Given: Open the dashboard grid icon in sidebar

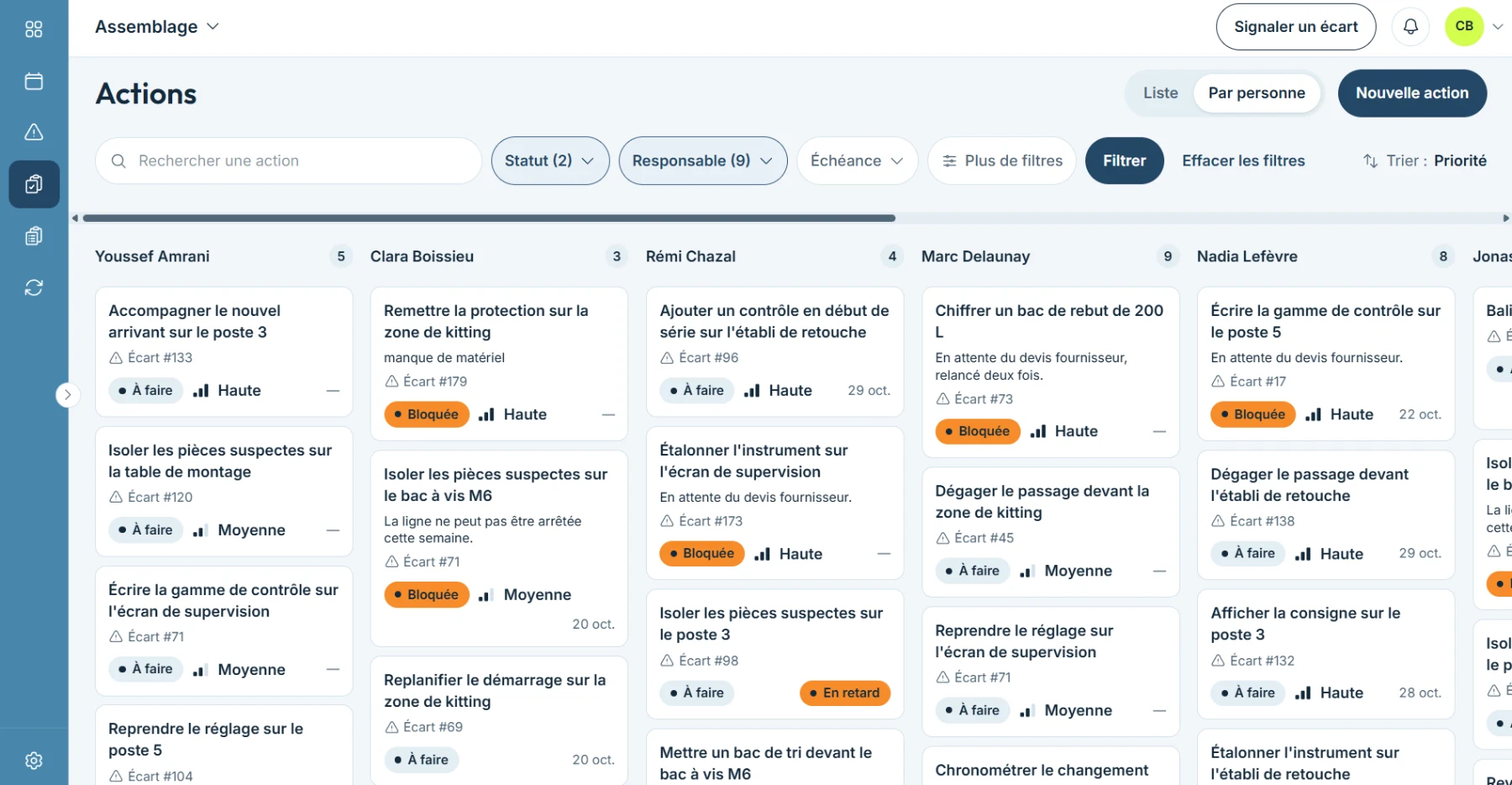Looking at the screenshot, I should [34, 29].
